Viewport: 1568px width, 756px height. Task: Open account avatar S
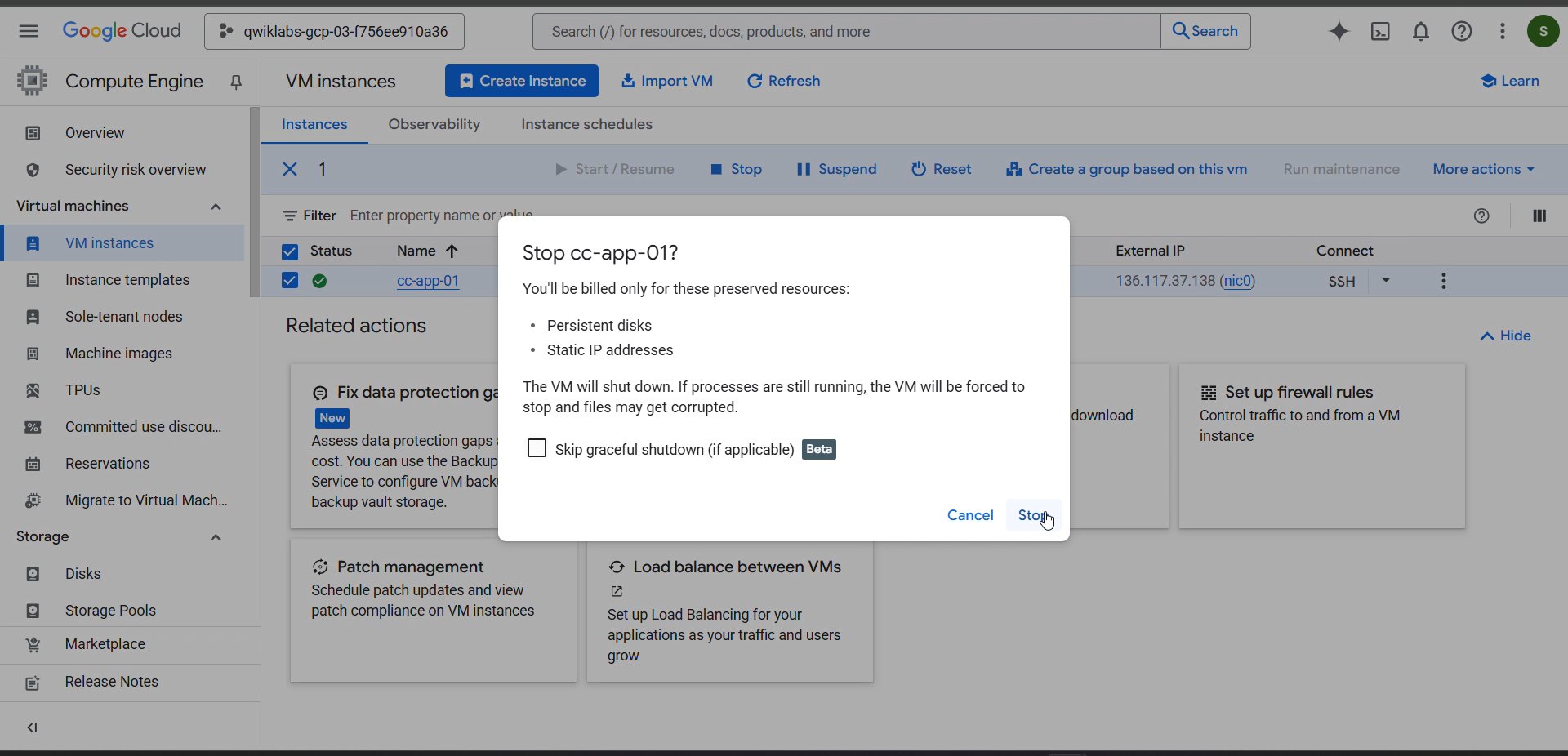(x=1543, y=31)
